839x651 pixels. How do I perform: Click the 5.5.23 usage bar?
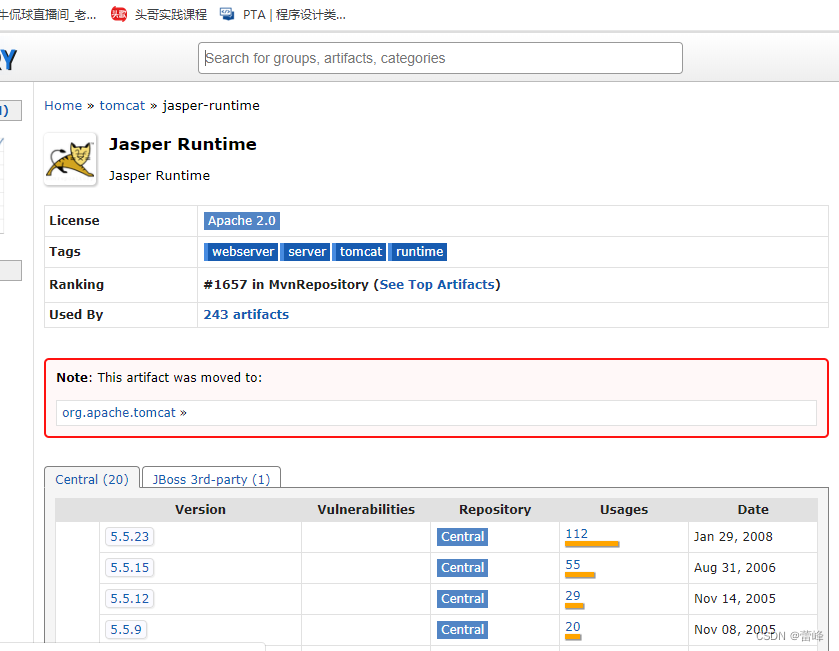(x=592, y=544)
